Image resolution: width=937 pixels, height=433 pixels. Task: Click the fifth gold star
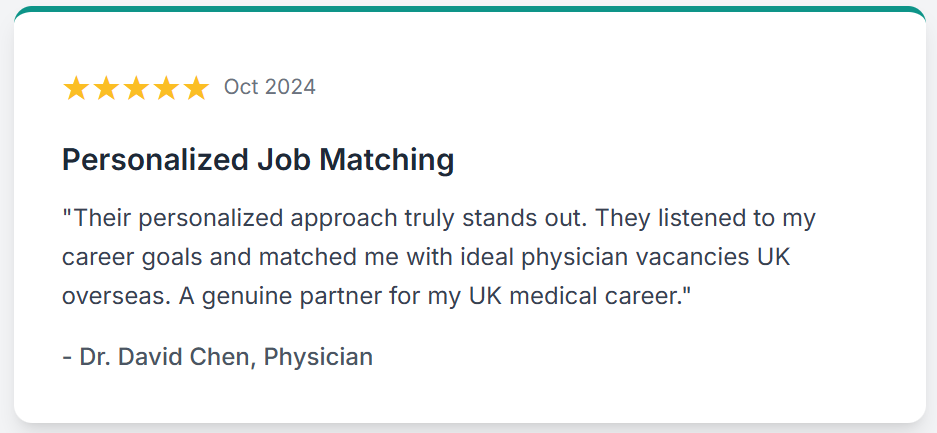[195, 88]
